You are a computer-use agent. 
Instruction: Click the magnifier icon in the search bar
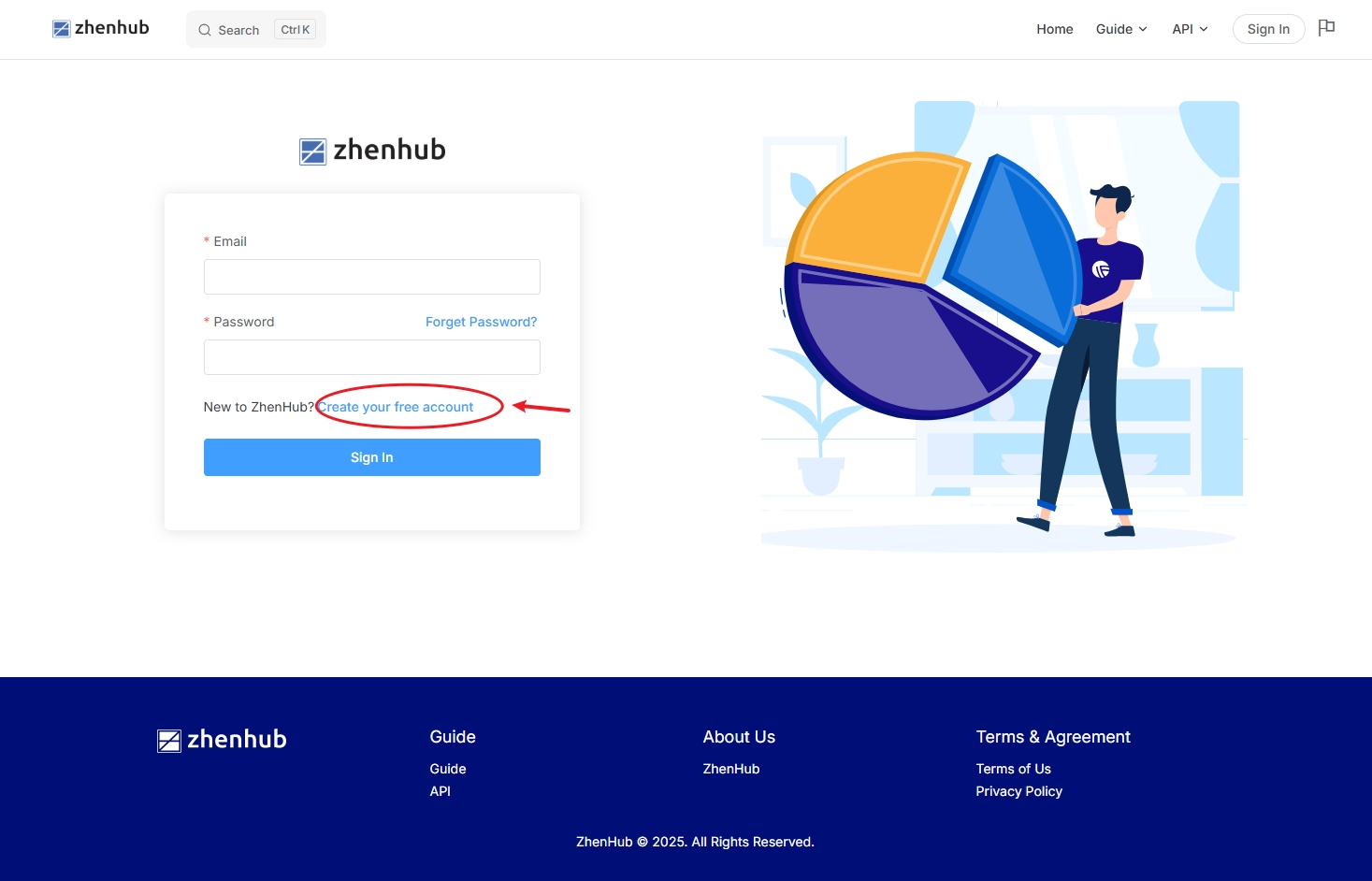[204, 29]
